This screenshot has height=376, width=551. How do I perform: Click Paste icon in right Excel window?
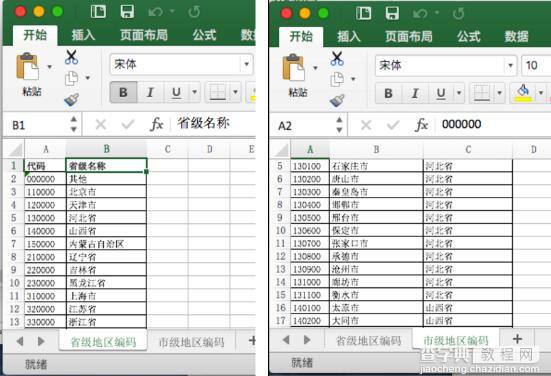pyautogui.click(x=293, y=67)
